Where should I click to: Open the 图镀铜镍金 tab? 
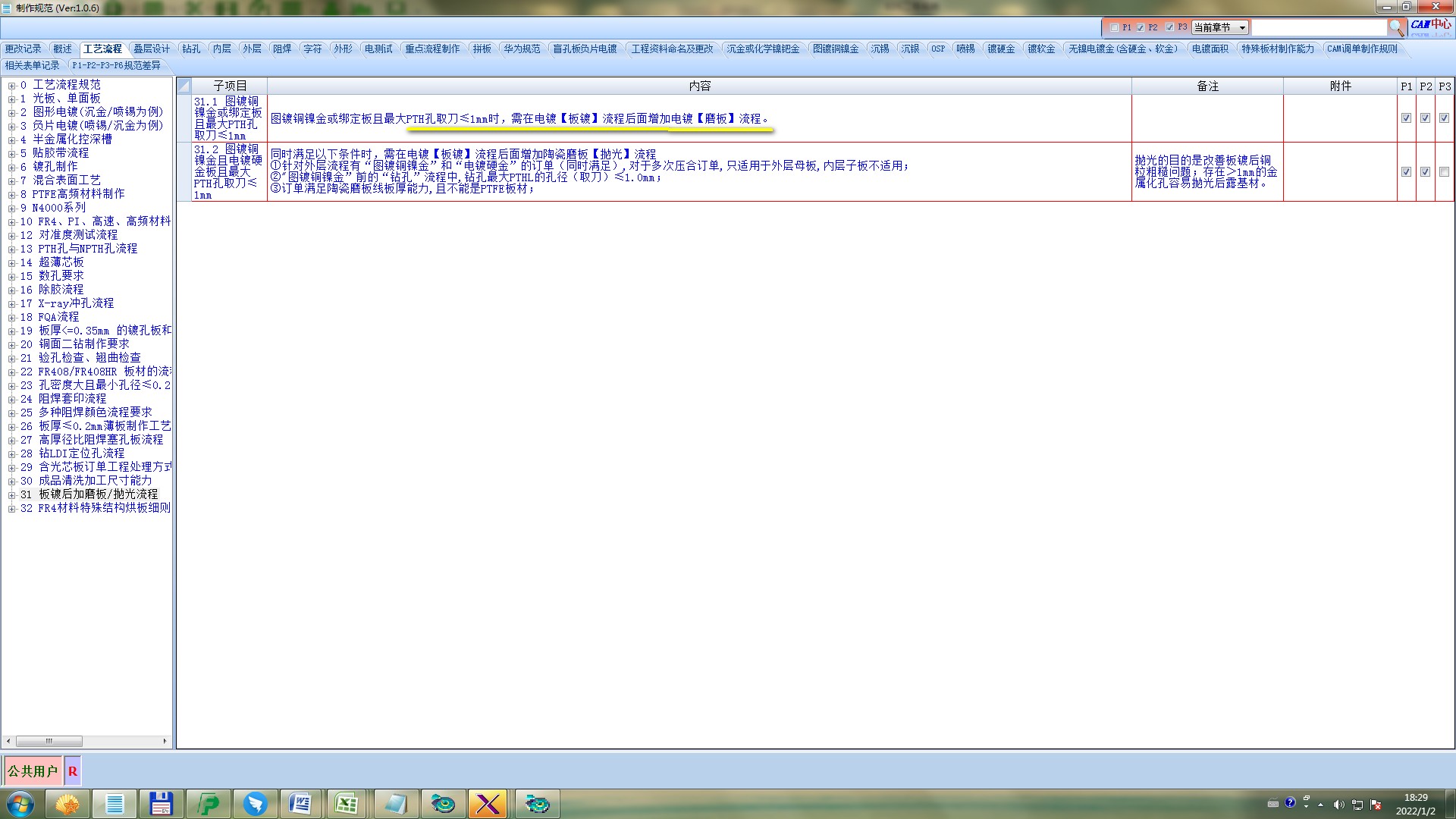point(836,49)
